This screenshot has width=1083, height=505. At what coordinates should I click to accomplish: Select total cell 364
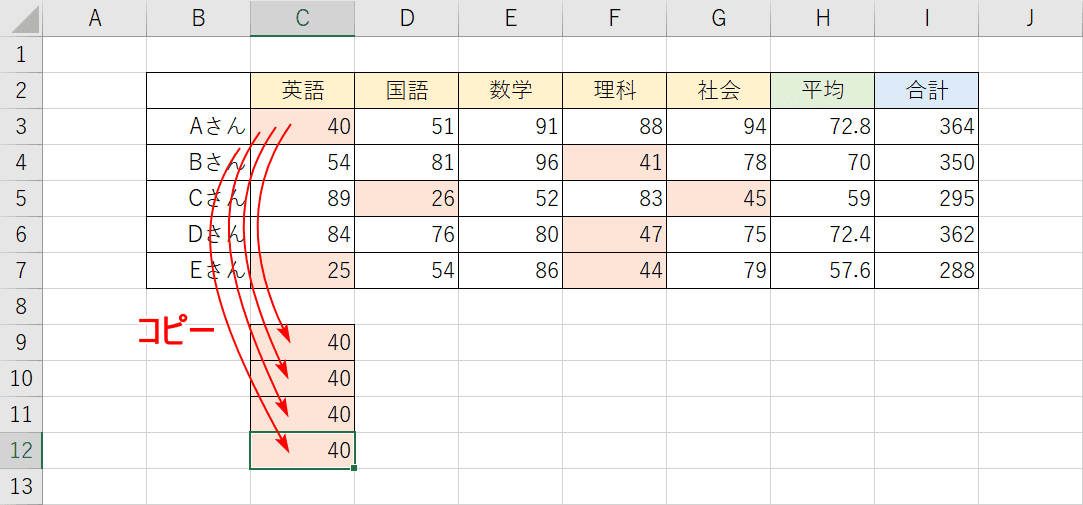coord(926,126)
